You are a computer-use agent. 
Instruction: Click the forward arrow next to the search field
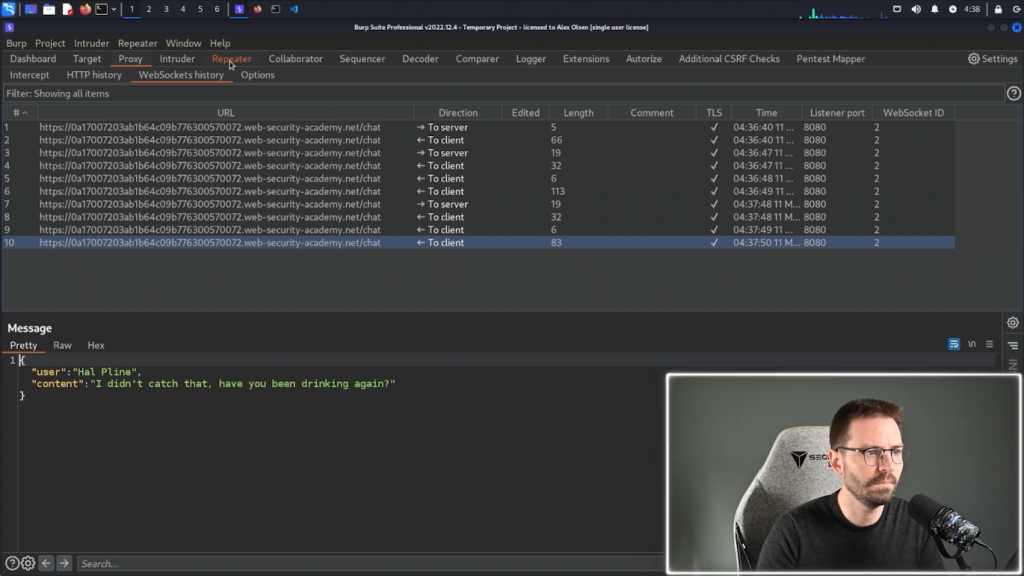pos(63,564)
